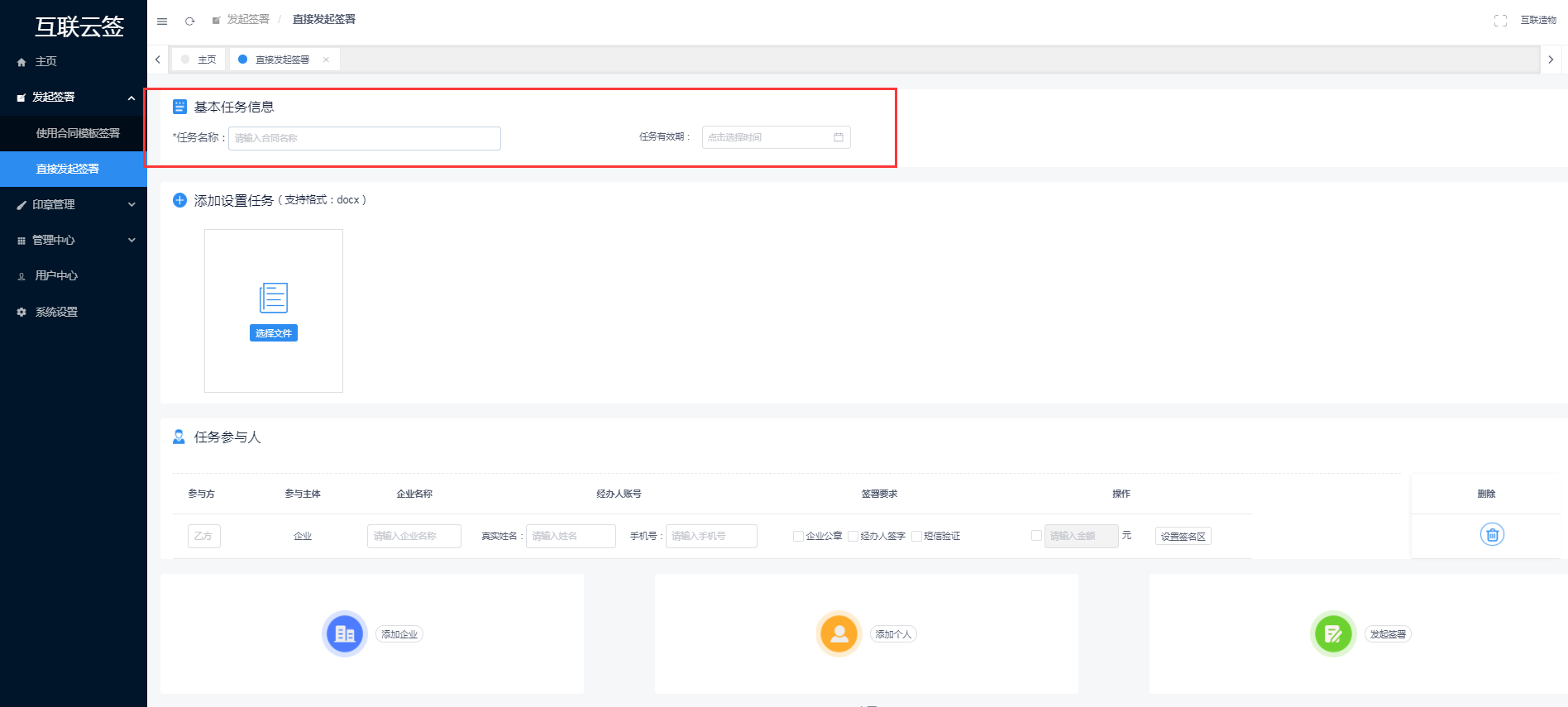This screenshot has height=707, width=1568.
Task: Click the green 发起签署 sign icon
Action: coord(1333,634)
